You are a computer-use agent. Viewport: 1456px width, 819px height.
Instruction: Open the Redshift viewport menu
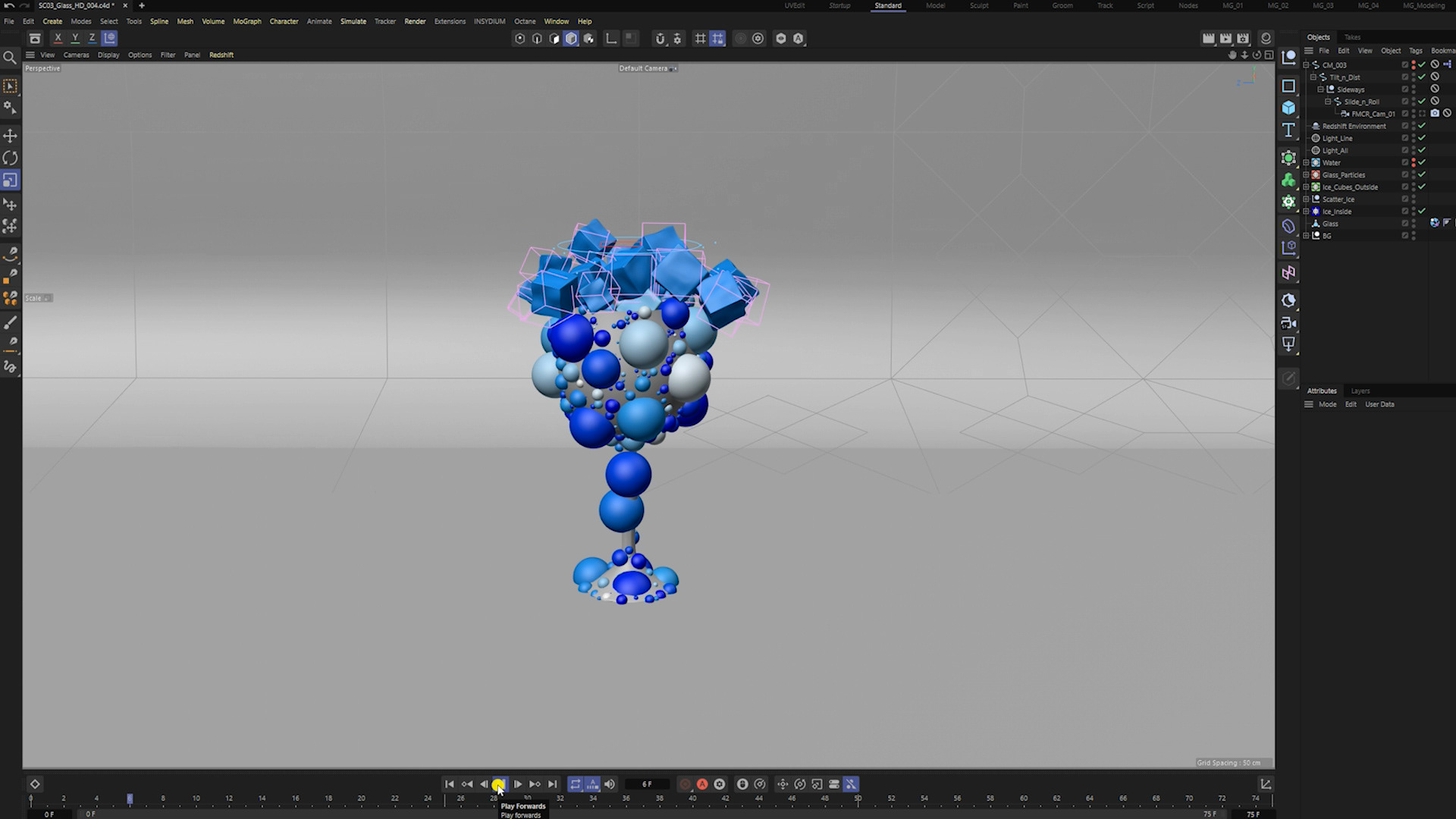(x=221, y=55)
